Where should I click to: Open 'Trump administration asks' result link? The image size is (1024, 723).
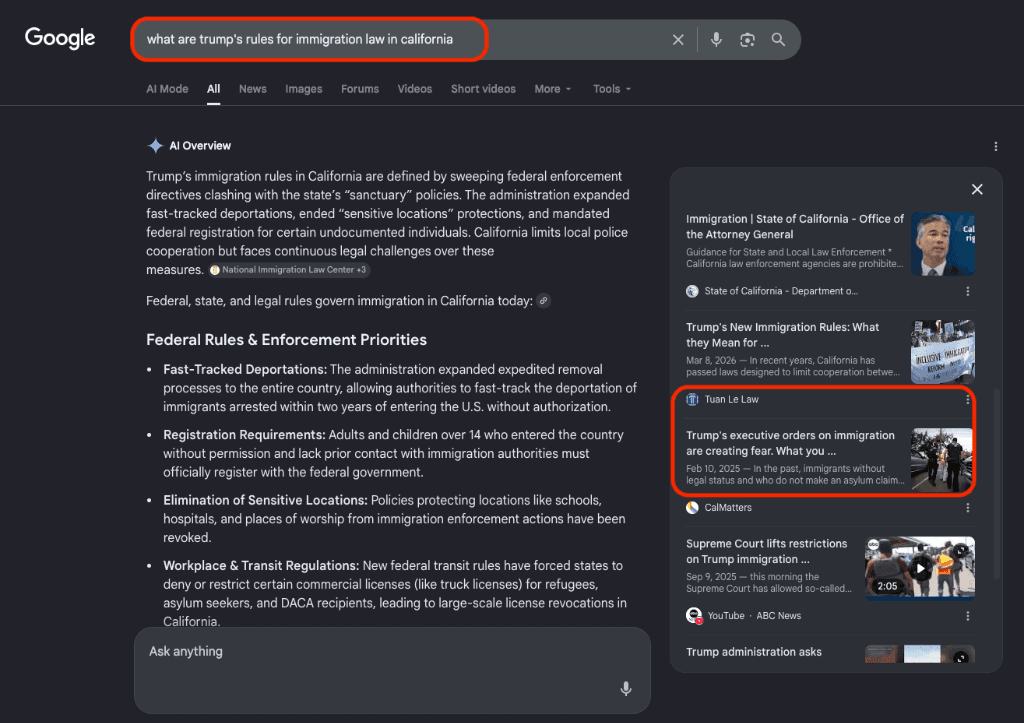tap(754, 652)
